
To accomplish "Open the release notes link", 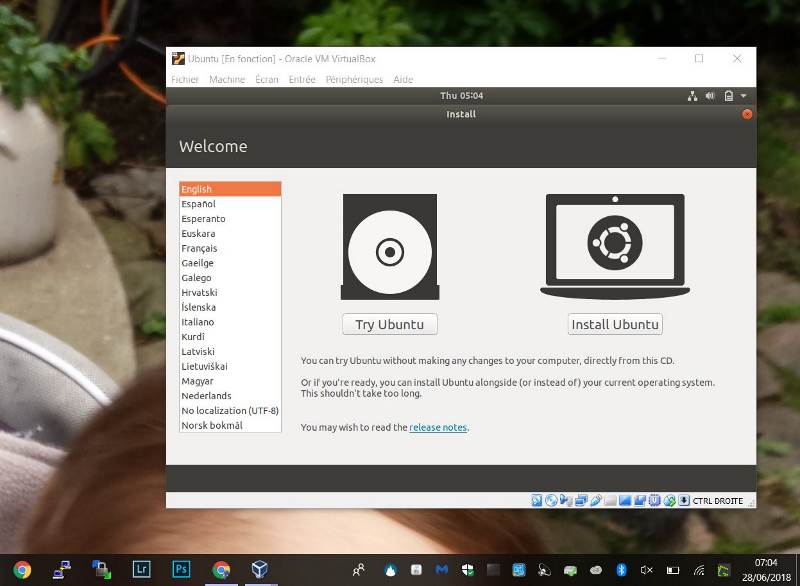I will [438, 428].
